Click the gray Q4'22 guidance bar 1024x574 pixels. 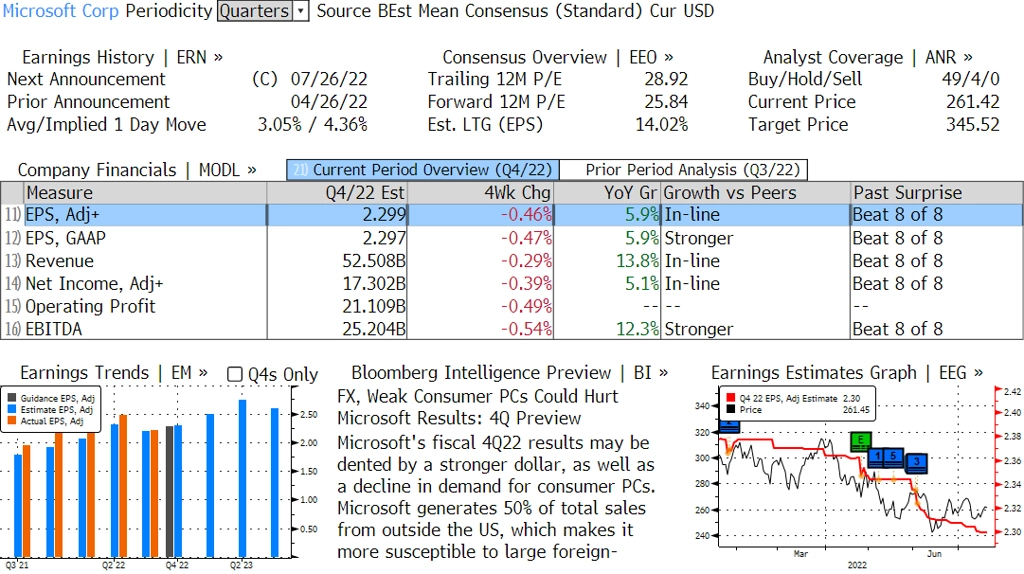click(x=170, y=492)
